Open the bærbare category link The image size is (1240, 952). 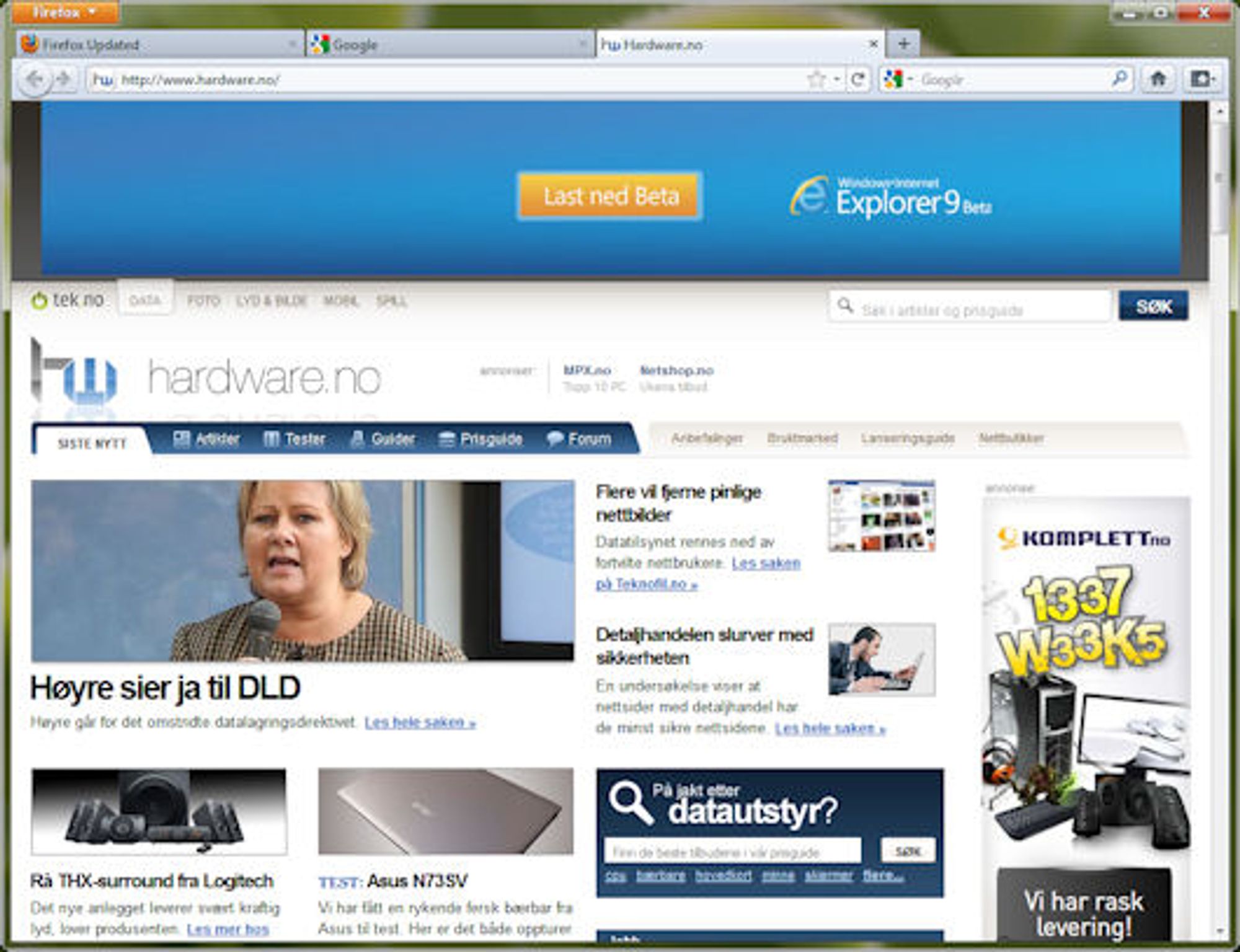pos(660,876)
